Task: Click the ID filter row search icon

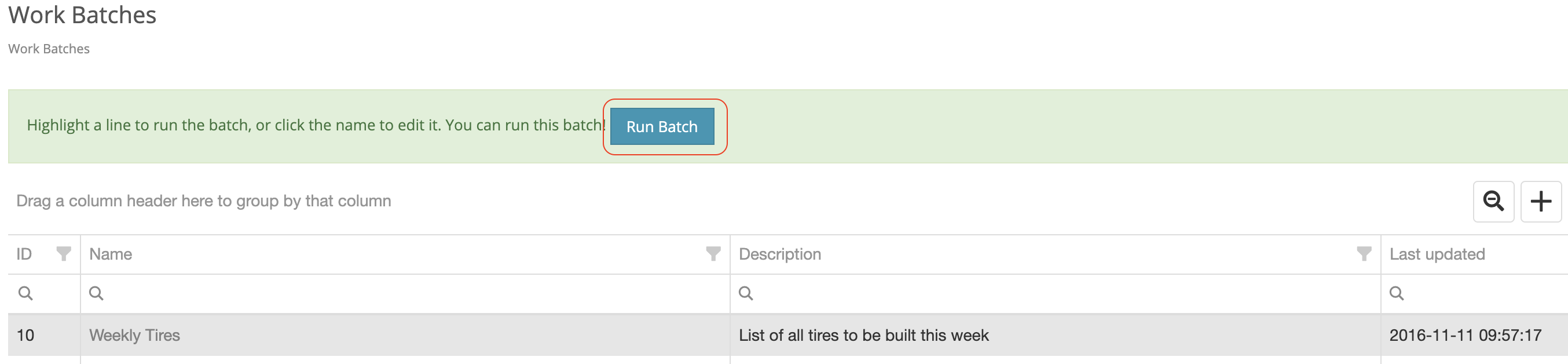Action: [25, 293]
